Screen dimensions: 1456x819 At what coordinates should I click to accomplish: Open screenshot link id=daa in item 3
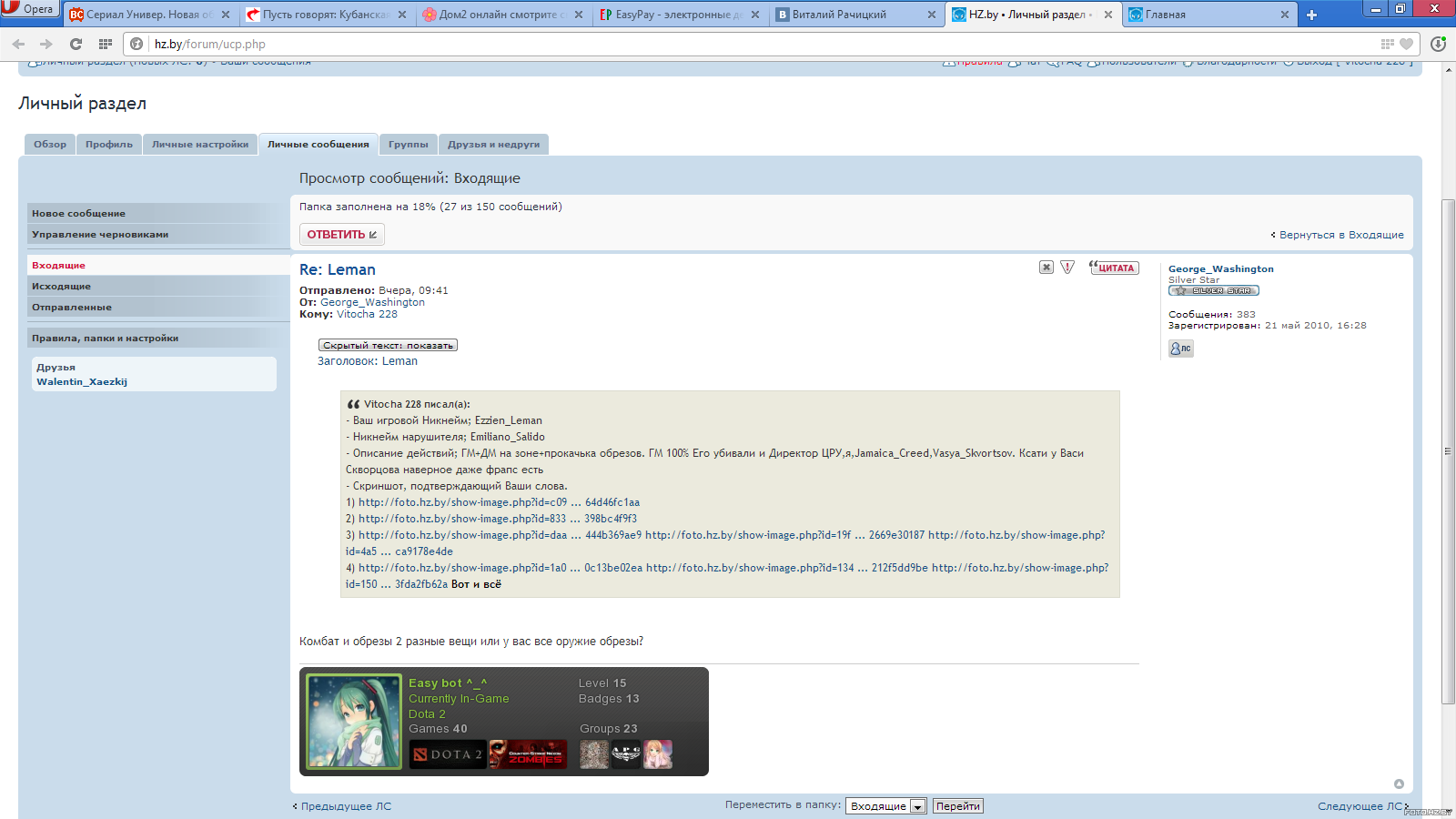(x=500, y=535)
